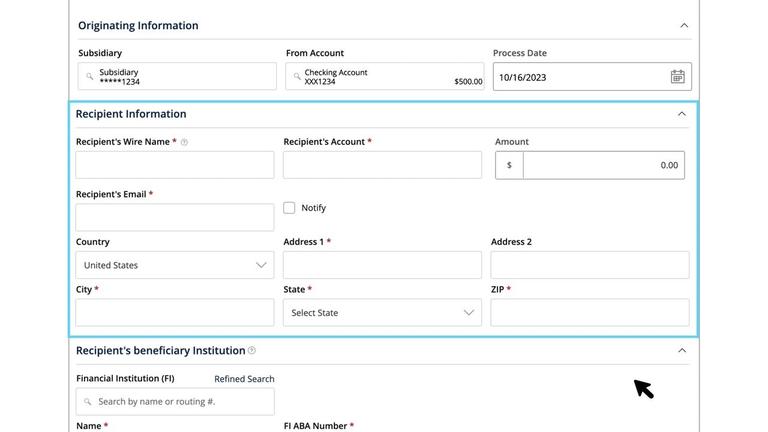Viewport: 768px width, 432px height.
Task: Click the search icon in From Account field
Action: [297, 76]
